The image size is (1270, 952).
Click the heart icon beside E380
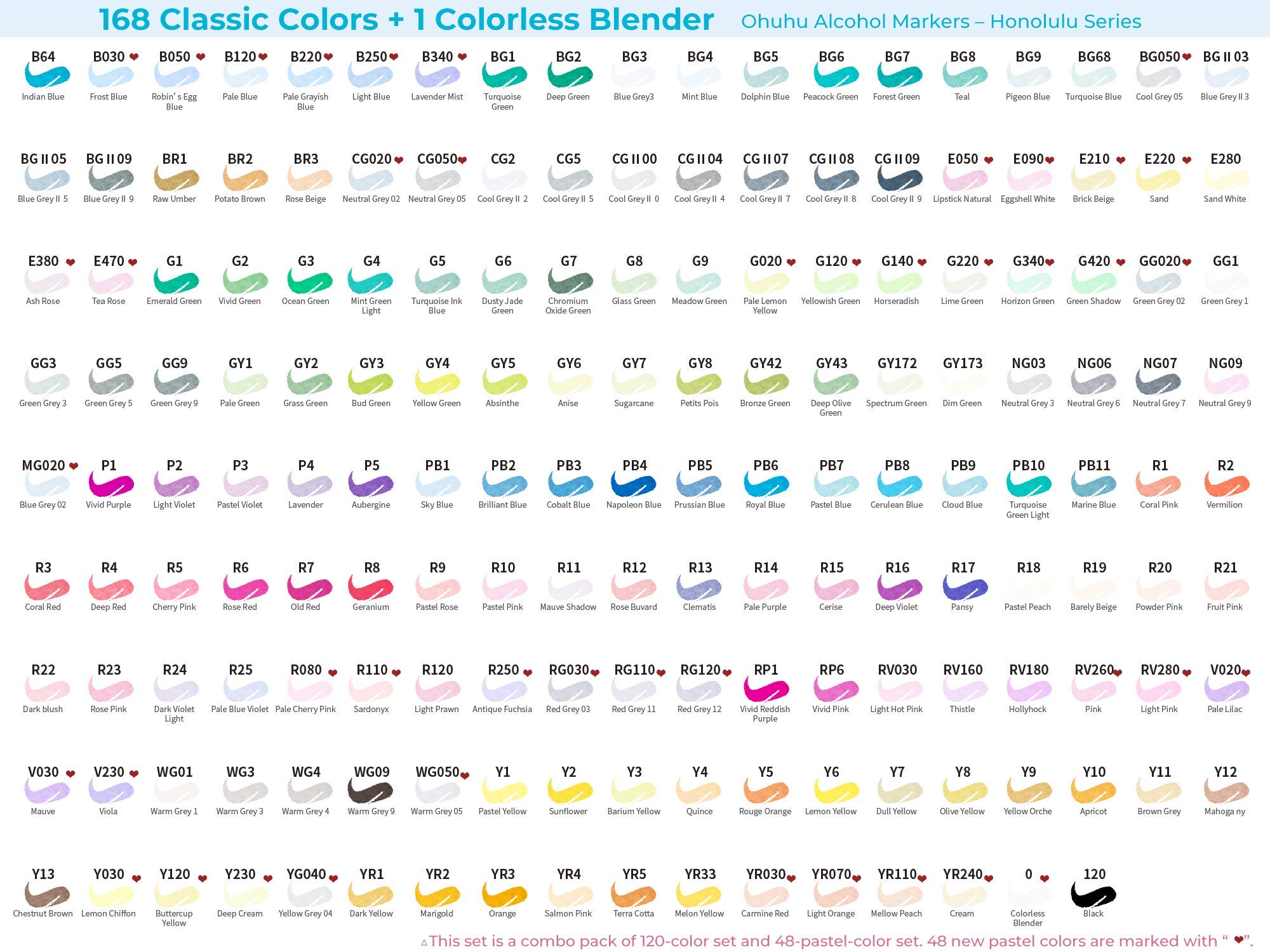pyautogui.click(x=70, y=262)
